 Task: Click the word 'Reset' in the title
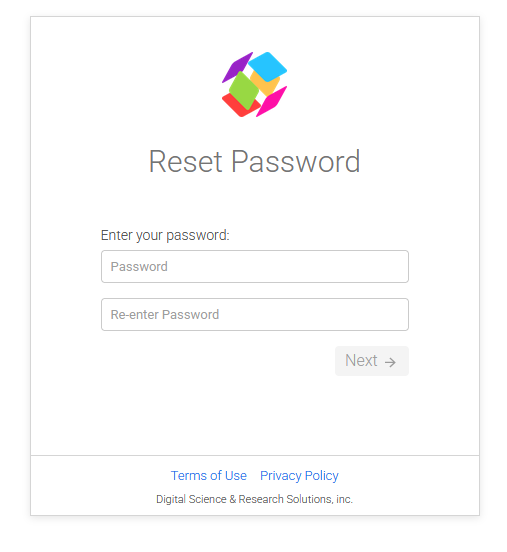pyautogui.click(x=186, y=161)
